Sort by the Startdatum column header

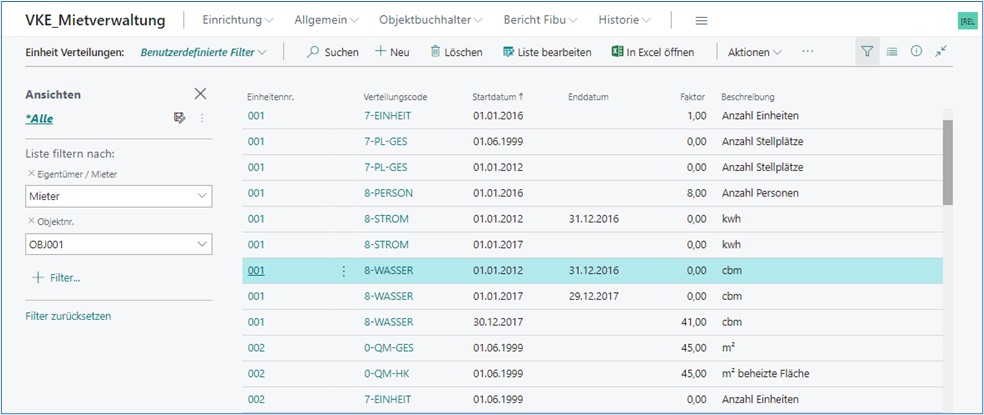[498, 97]
